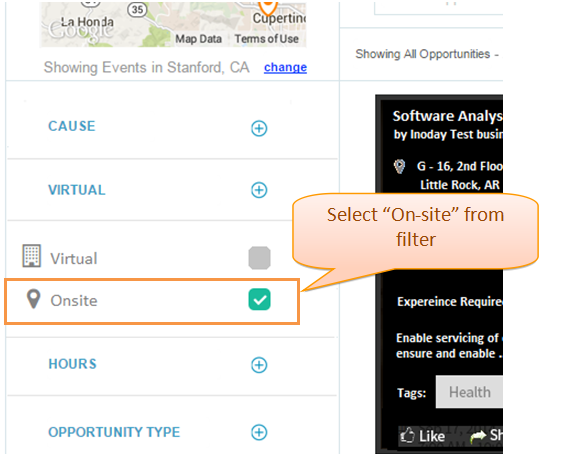Viewport: 568px width, 454px height.
Task: Open the Terms of Use link
Action: point(267,38)
